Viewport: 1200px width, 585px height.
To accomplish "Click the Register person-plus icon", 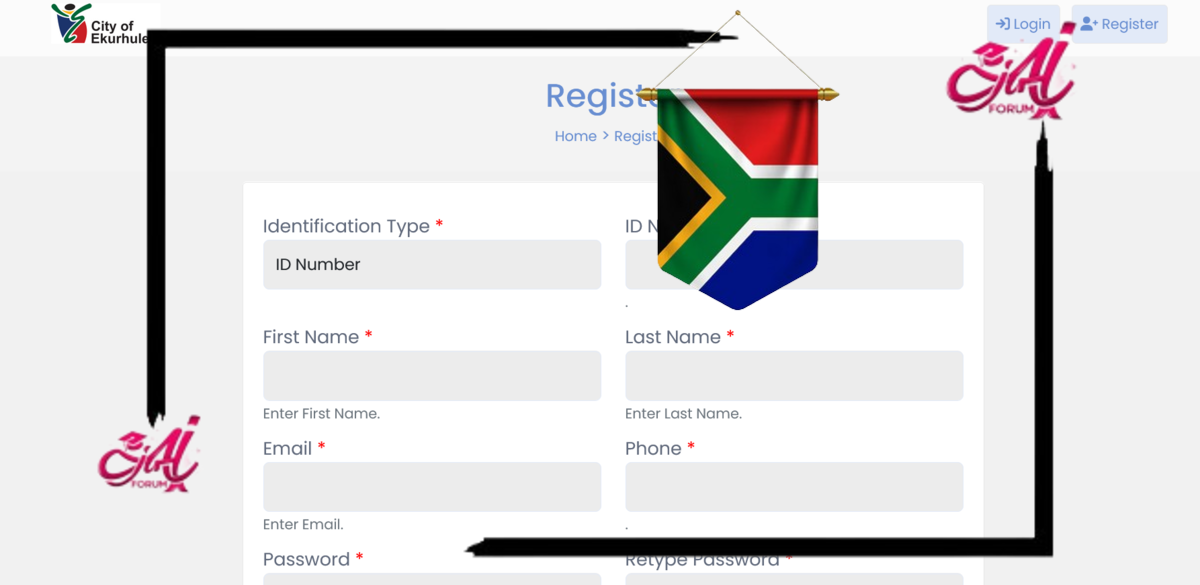I will (x=1089, y=24).
